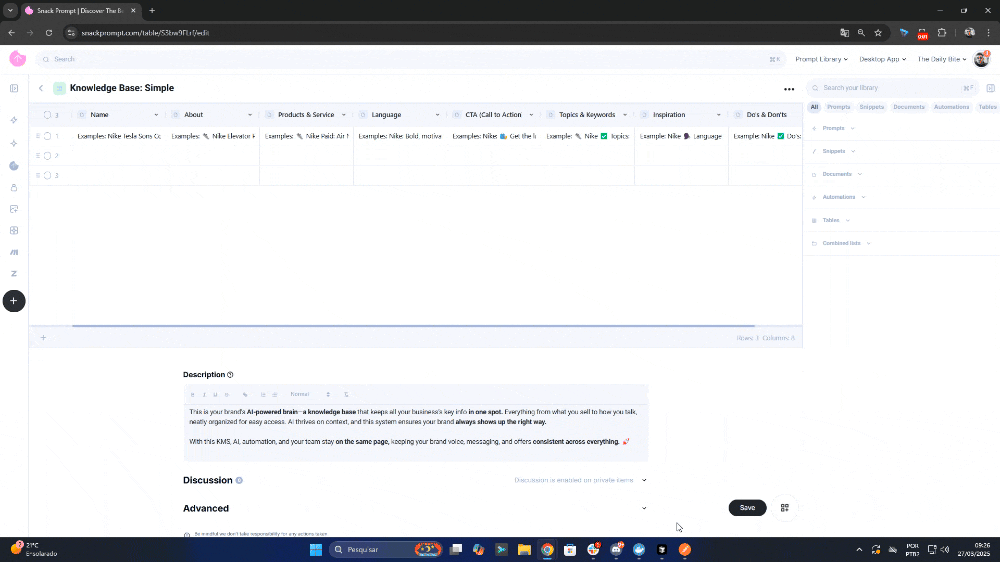Screen dimensions: 1000x562
Task: Open the browser extensions puzzle icon
Action: pos(942,33)
